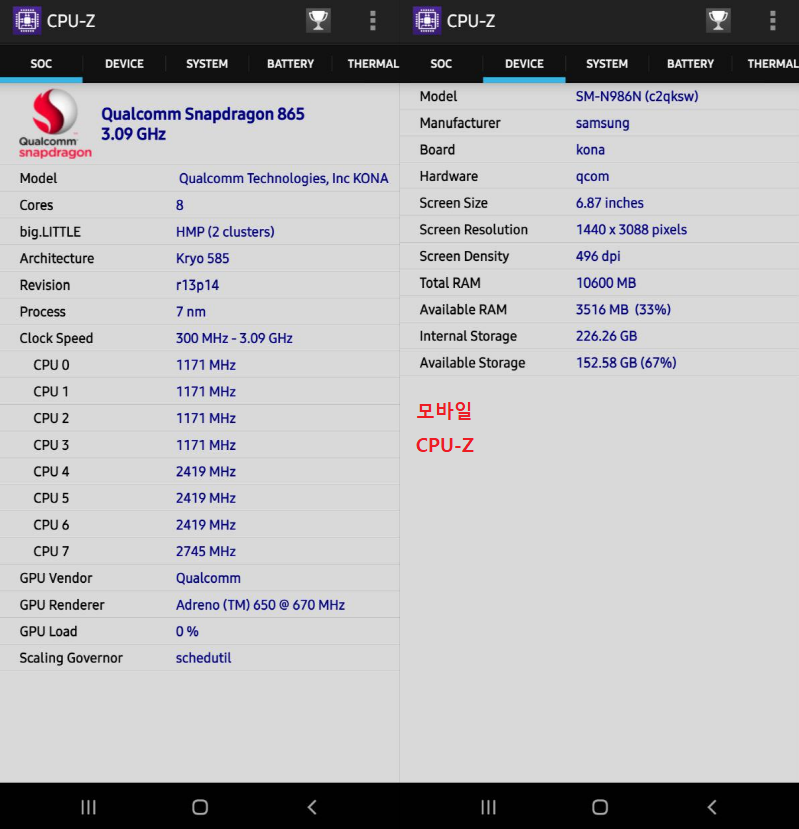Tap the Internal Storage value 226.26 GB
Screen dimensions: 799x829
607,336
